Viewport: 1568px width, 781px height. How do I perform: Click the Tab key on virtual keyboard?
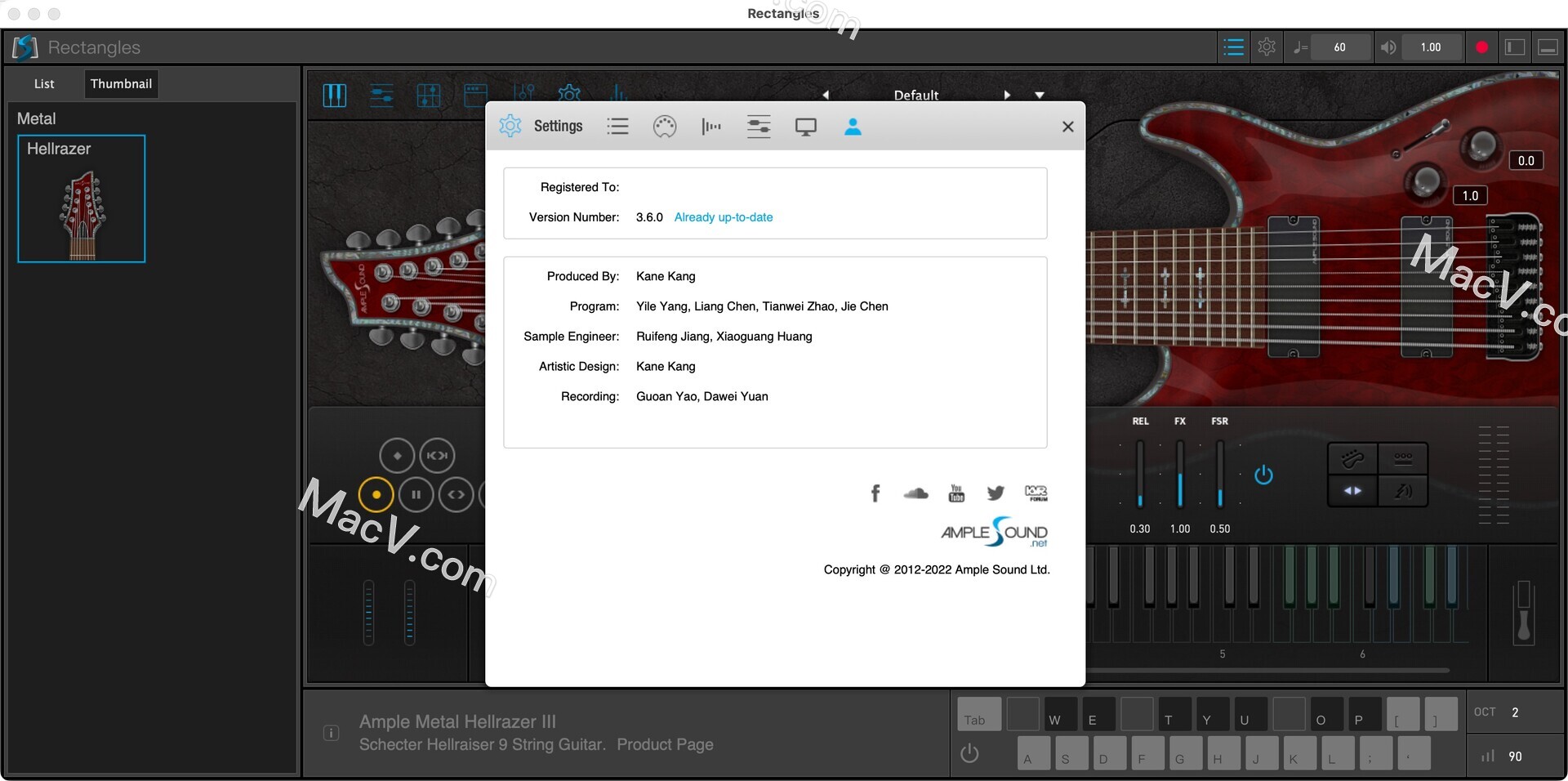coord(979,714)
